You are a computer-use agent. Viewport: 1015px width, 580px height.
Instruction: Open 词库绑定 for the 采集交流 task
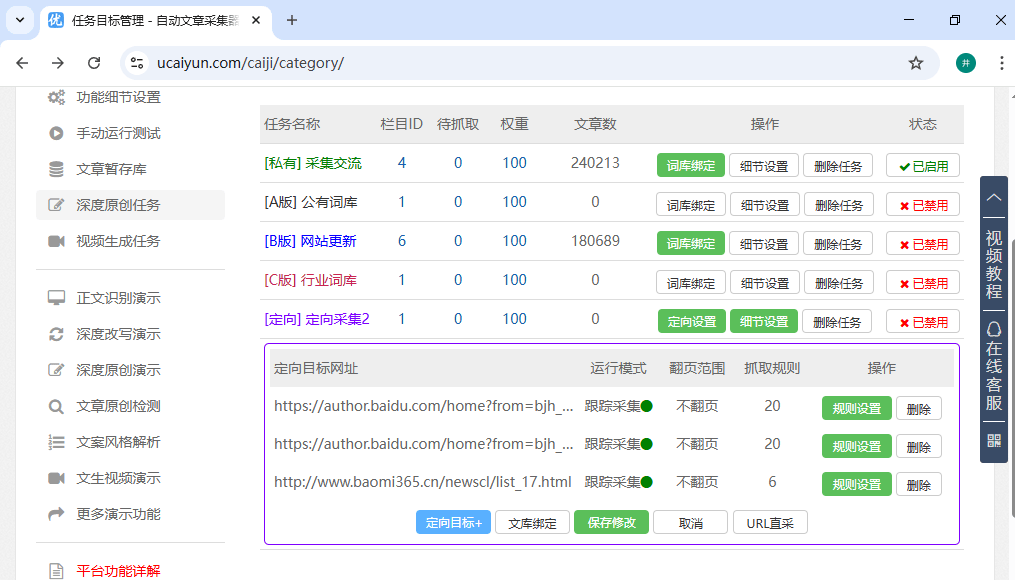click(690, 164)
